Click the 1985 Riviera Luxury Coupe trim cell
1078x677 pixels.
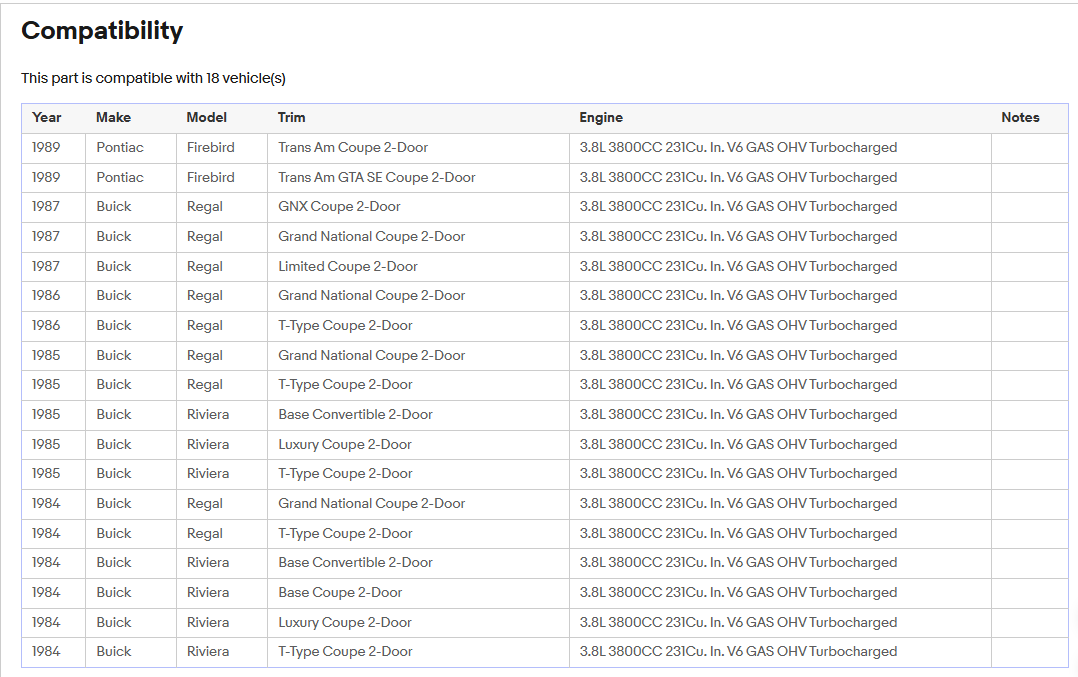click(x=345, y=445)
